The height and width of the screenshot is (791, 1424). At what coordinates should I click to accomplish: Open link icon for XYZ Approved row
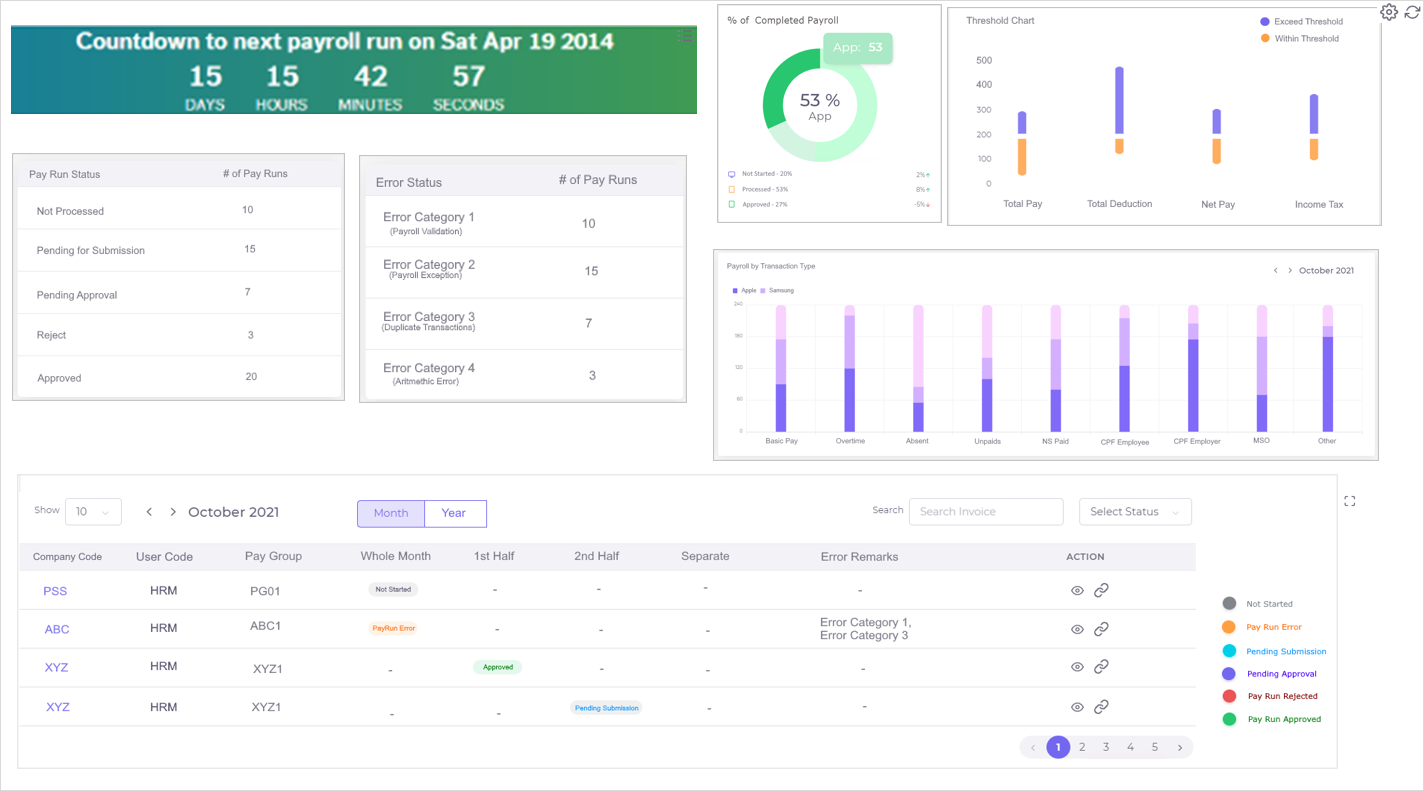click(x=1101, y=666)
